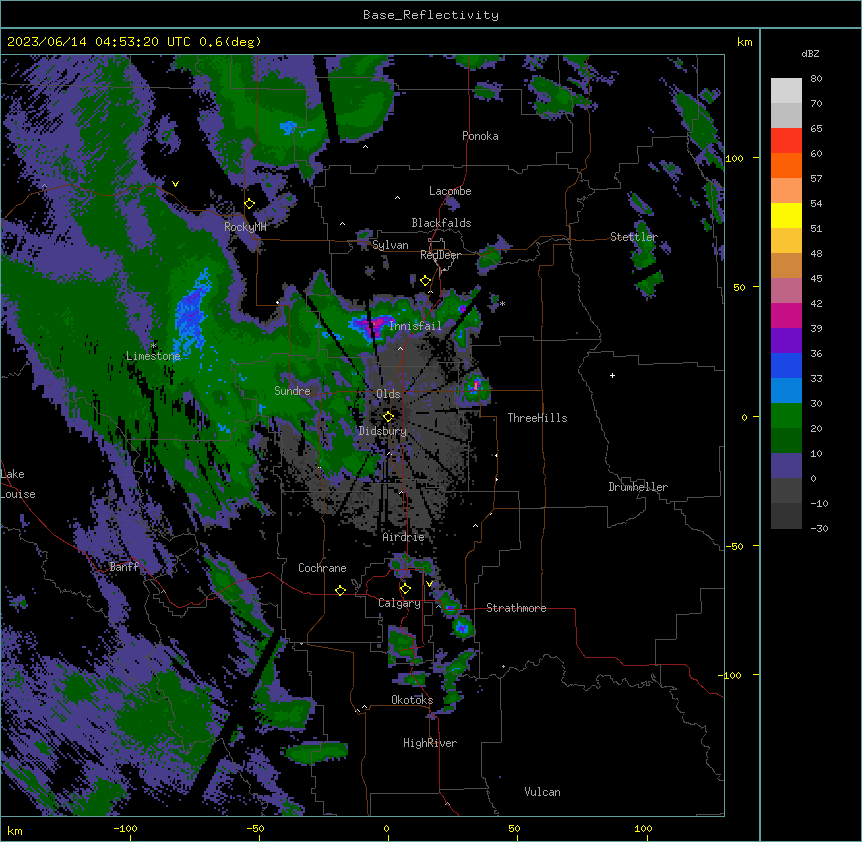This screenshot has width=862, height=842.
Task: Select the Sylvan label on the map
Action: [x=390, y=245]
